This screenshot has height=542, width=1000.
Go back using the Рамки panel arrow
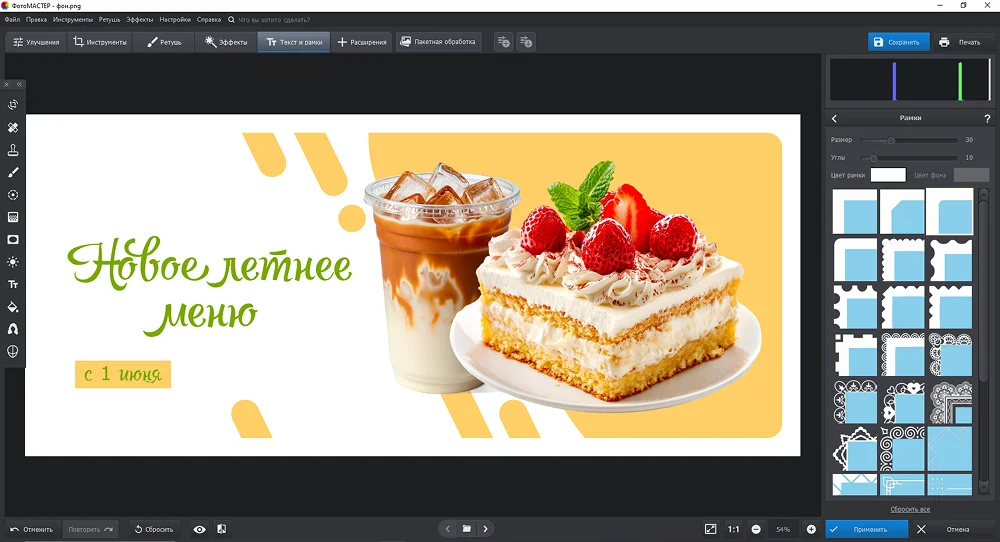pos(835,118)
